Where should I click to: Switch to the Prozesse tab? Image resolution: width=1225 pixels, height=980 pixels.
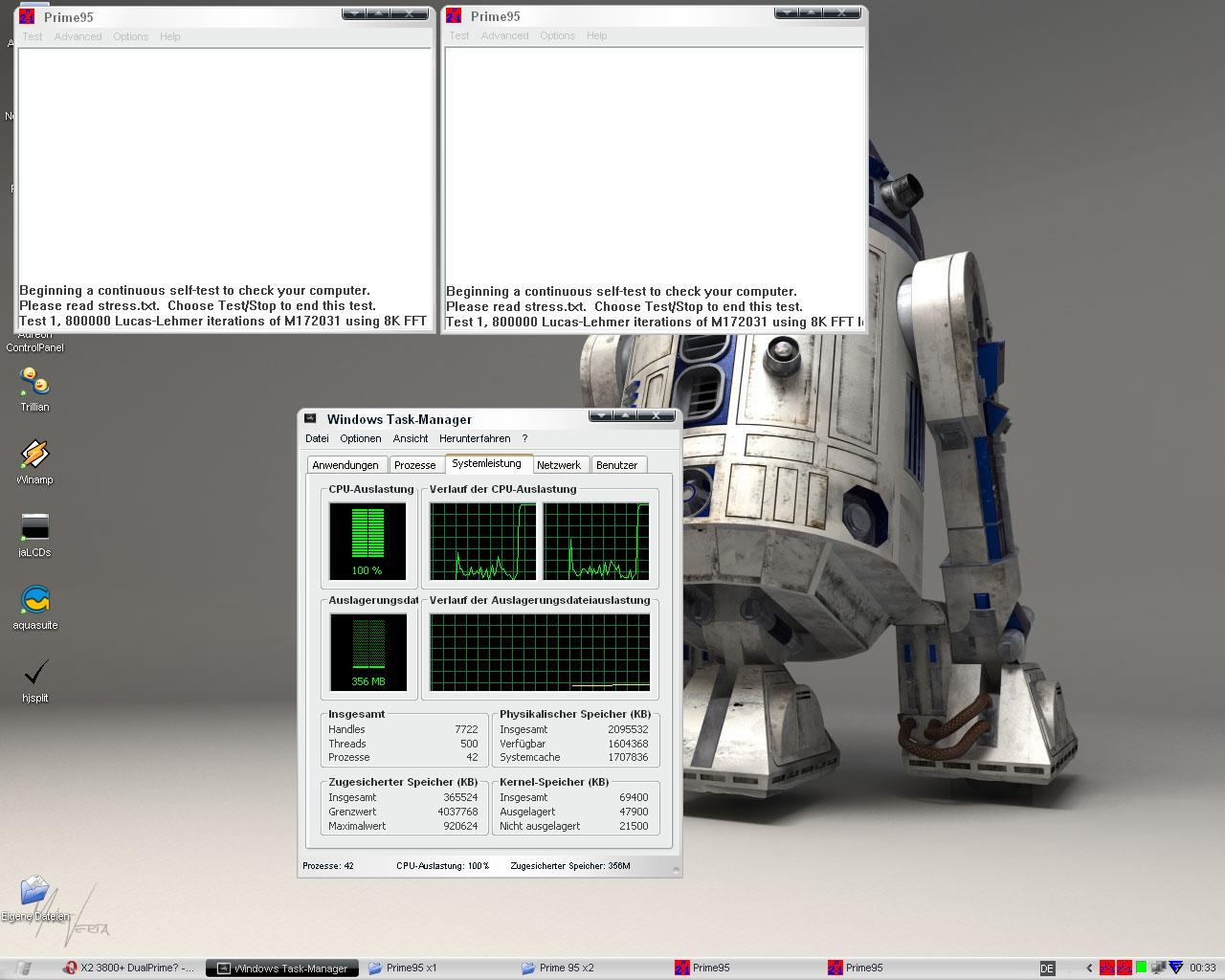tap(414, 465)
